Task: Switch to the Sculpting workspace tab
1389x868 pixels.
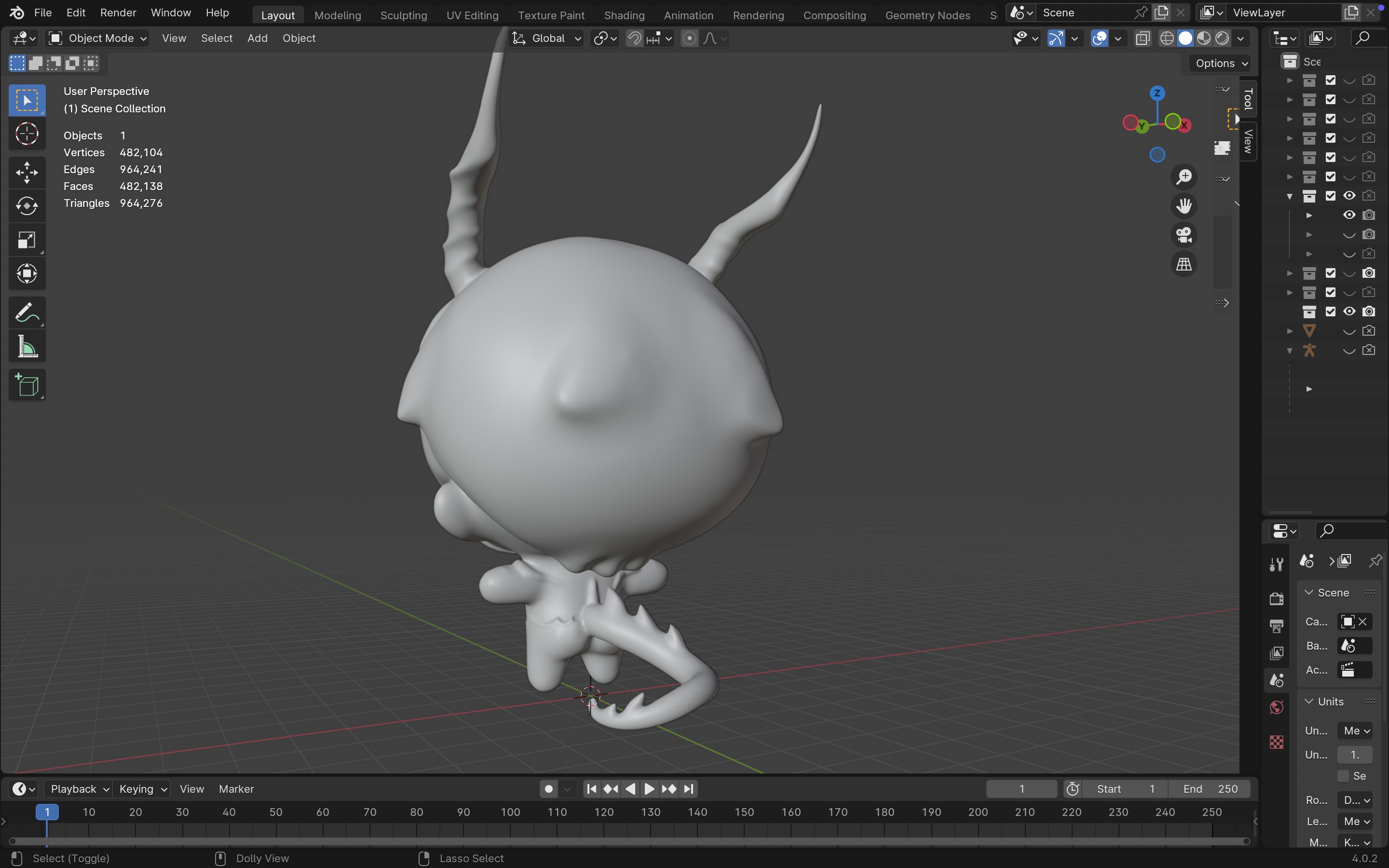Action: click(404, 15)
